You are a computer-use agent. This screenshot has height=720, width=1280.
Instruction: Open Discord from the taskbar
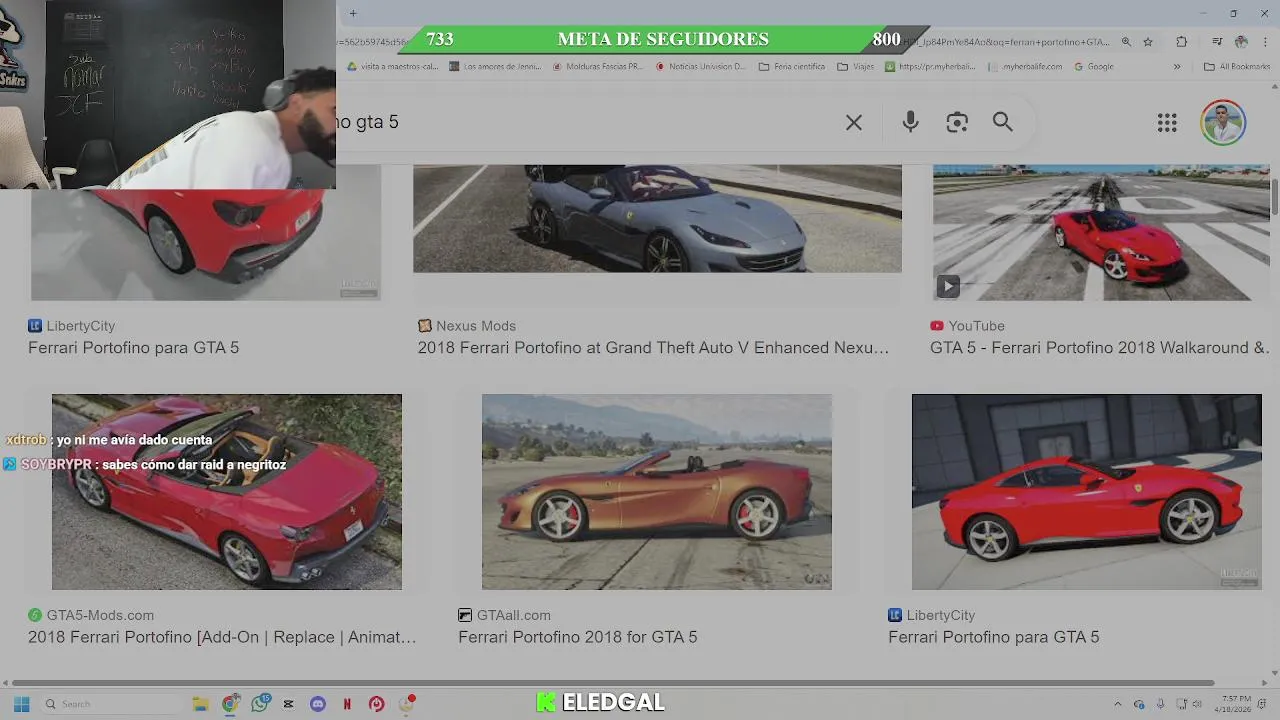(318, 704)
